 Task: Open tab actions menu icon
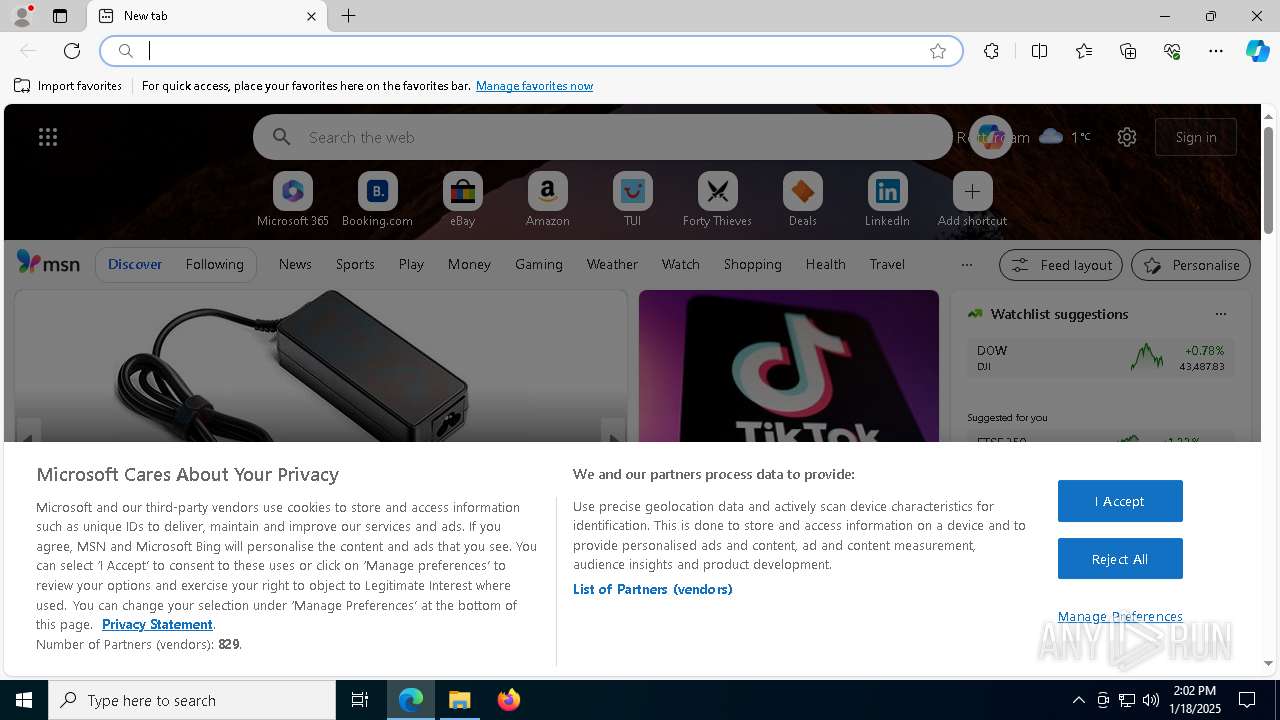[x=60, y=16]
